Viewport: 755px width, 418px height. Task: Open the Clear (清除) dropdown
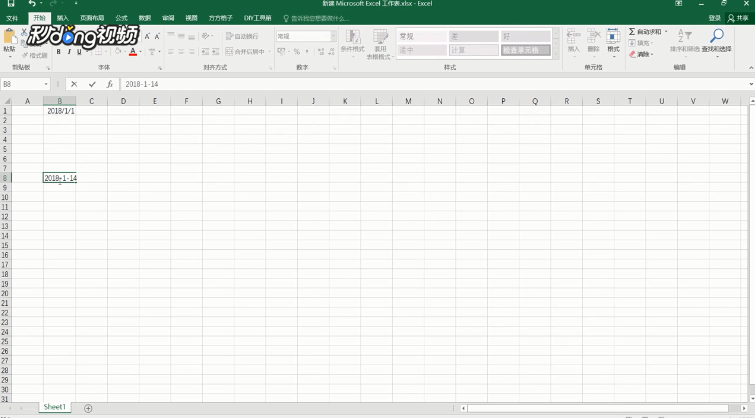click(641, 54)
